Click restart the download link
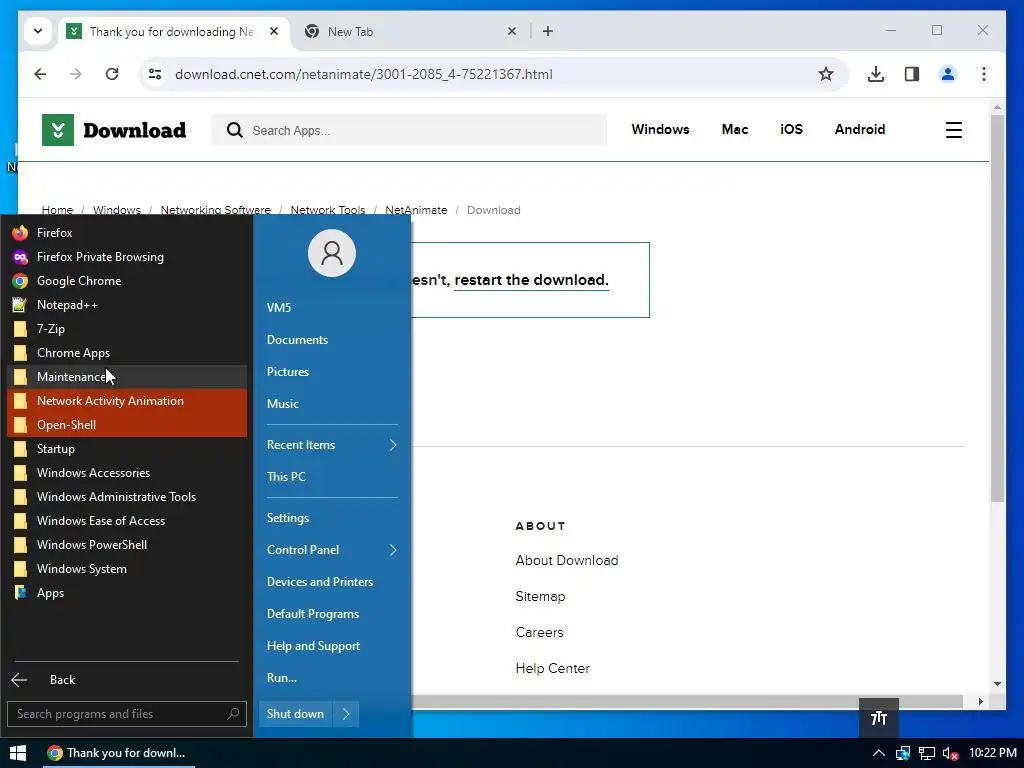The height and width of the screenshot is (768, 1024). point(532,280)
